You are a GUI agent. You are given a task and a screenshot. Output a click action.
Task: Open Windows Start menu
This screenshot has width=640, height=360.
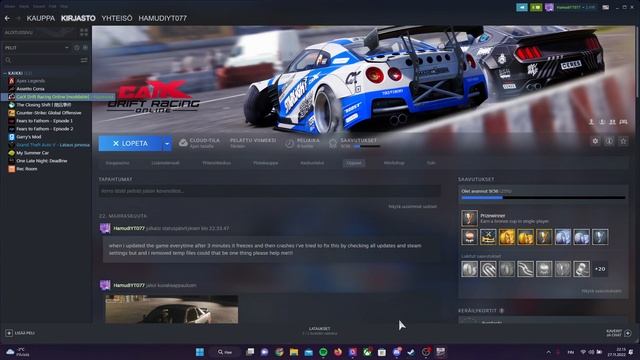(200, 352)
